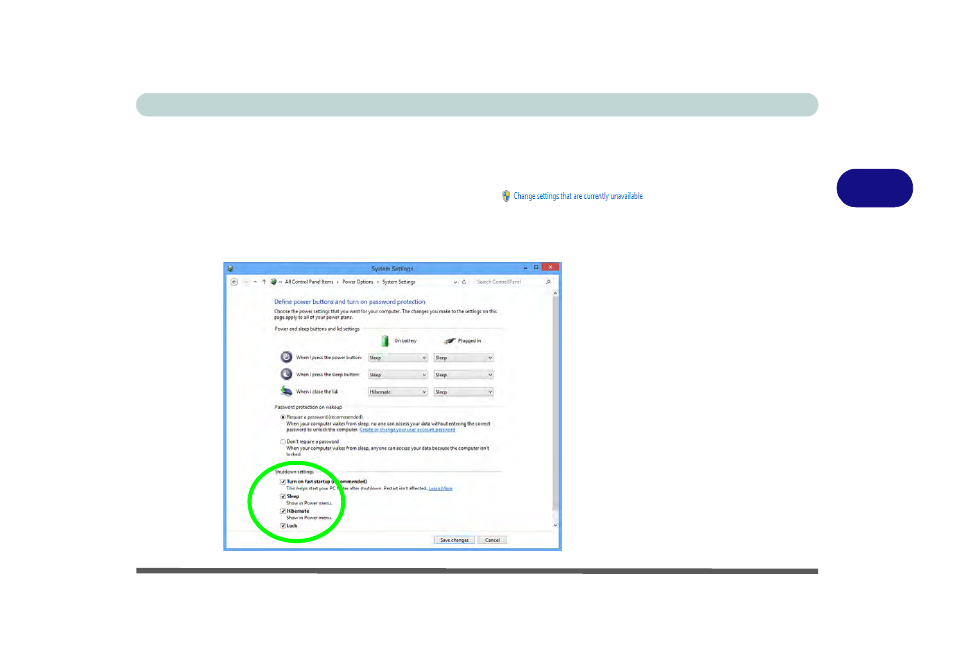Click the Back navigation arrow
Image resolution: width=954 pixels, height=672 pixels.
click(x=234, y=282)
